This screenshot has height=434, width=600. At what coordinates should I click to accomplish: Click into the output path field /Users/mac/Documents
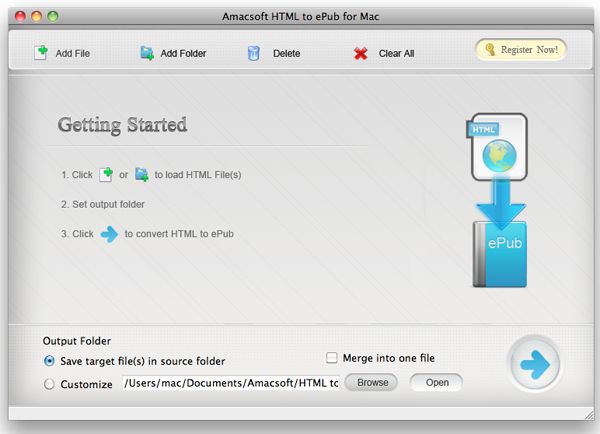pyautogui.click(x=231, y=383)
